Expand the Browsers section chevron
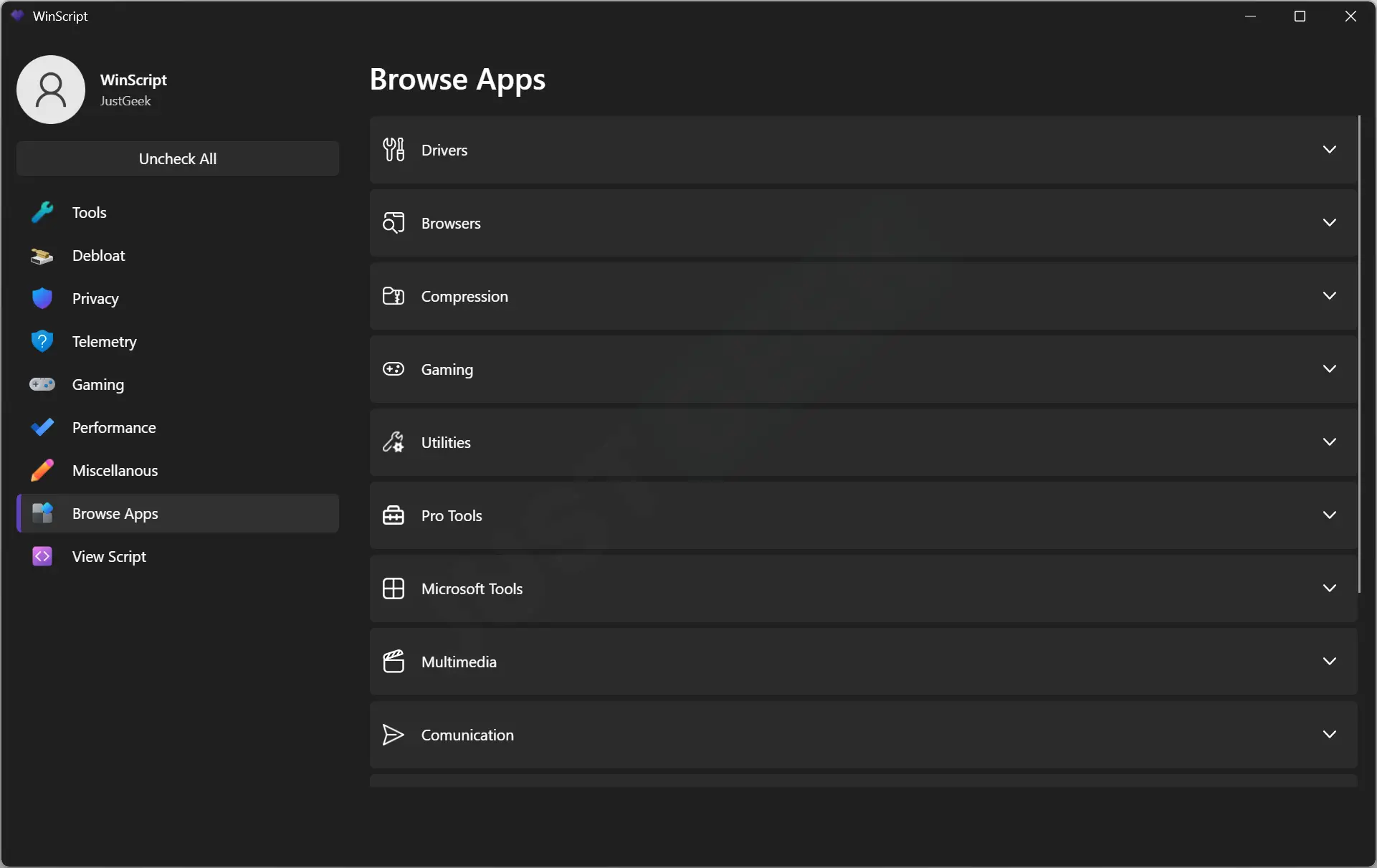This screenshot has height=868, width=1377. tap(1330, 222)
